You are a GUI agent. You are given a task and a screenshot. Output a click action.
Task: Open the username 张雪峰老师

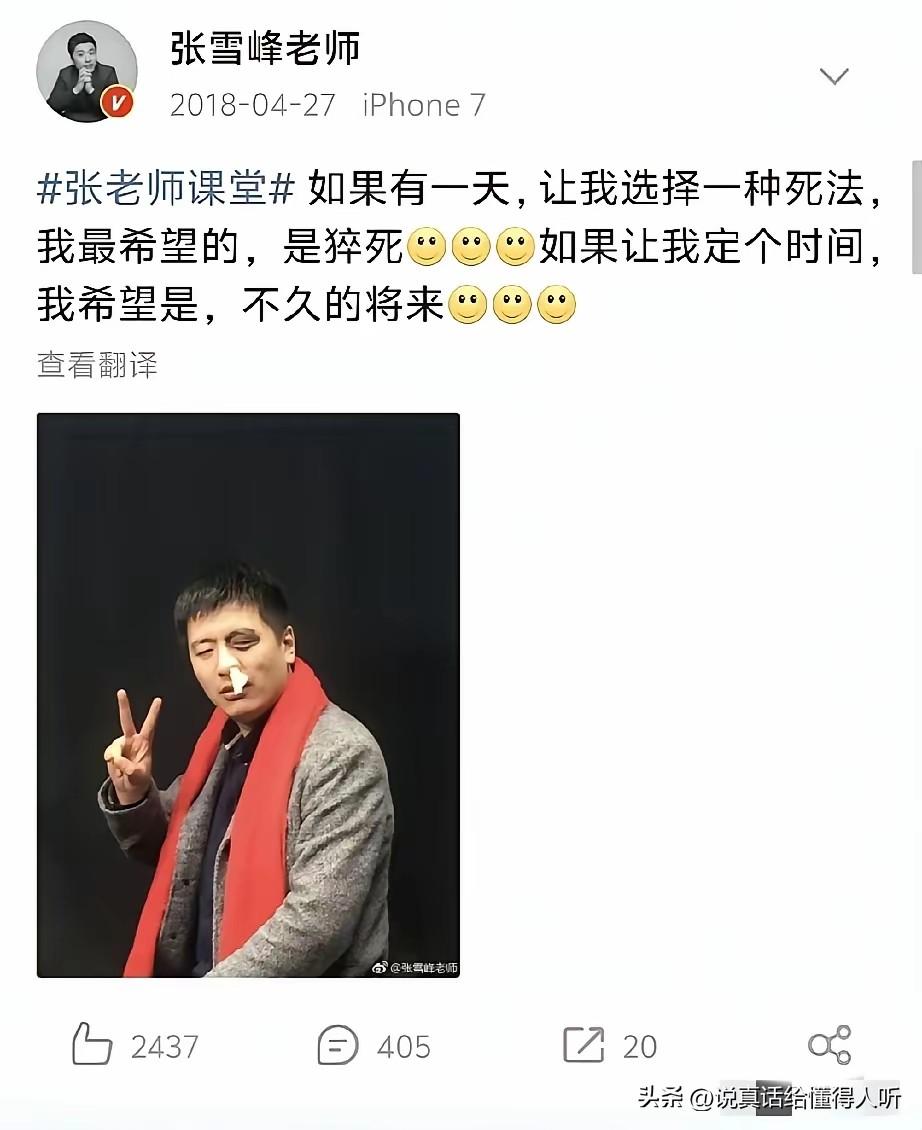click(x=265, y=49)
